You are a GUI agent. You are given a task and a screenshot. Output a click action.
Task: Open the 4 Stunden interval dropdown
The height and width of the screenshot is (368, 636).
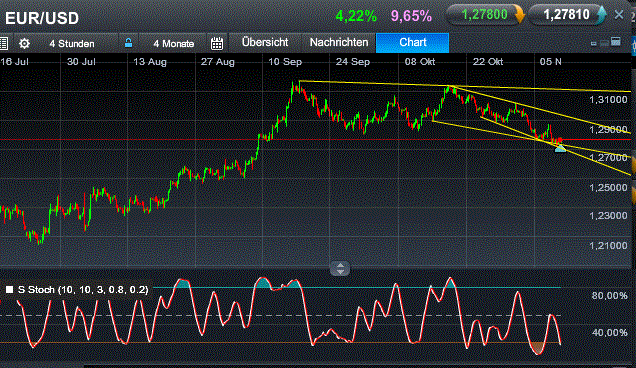(x=72, y=43)
